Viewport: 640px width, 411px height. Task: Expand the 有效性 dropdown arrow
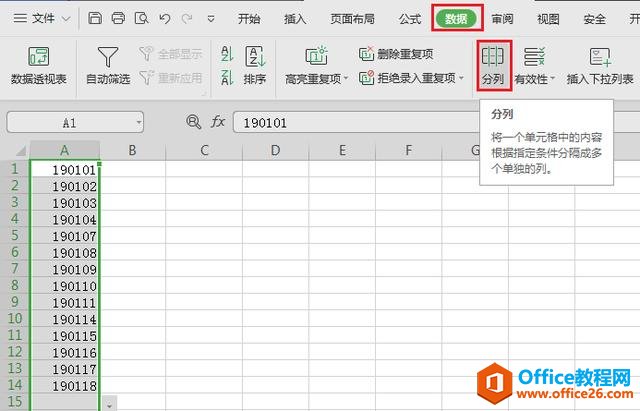point(553,78)
